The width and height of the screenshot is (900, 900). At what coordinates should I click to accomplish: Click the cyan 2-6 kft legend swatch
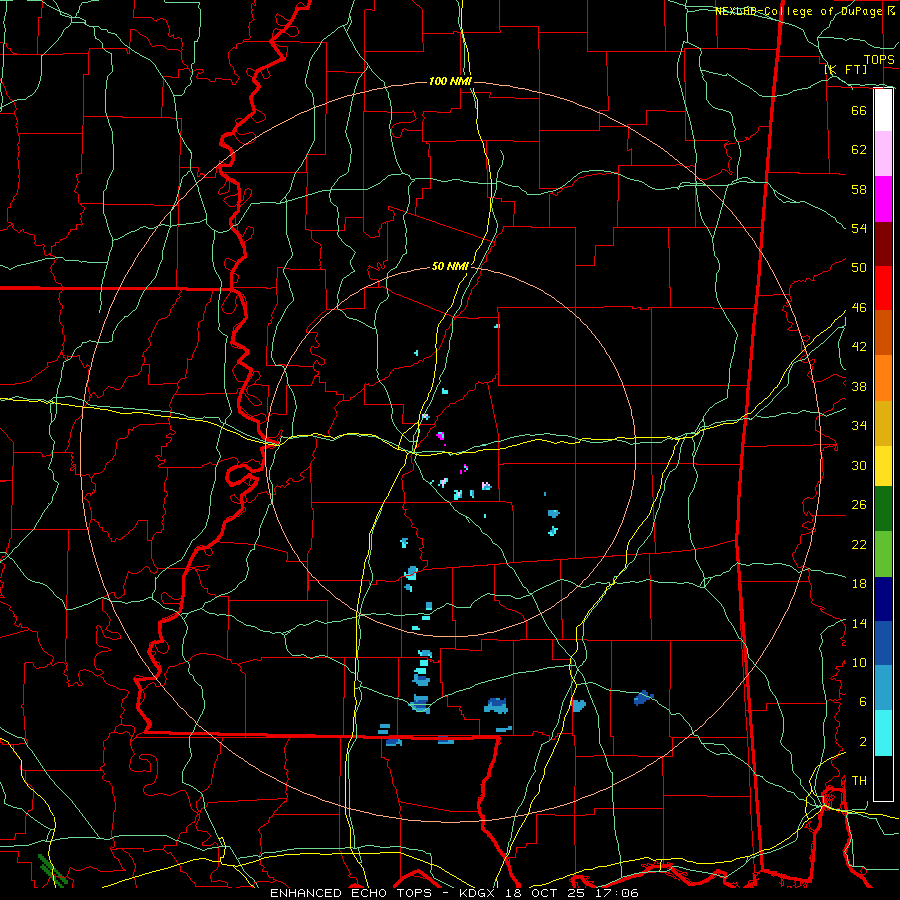pyautogui.click(x=883, y=733)
